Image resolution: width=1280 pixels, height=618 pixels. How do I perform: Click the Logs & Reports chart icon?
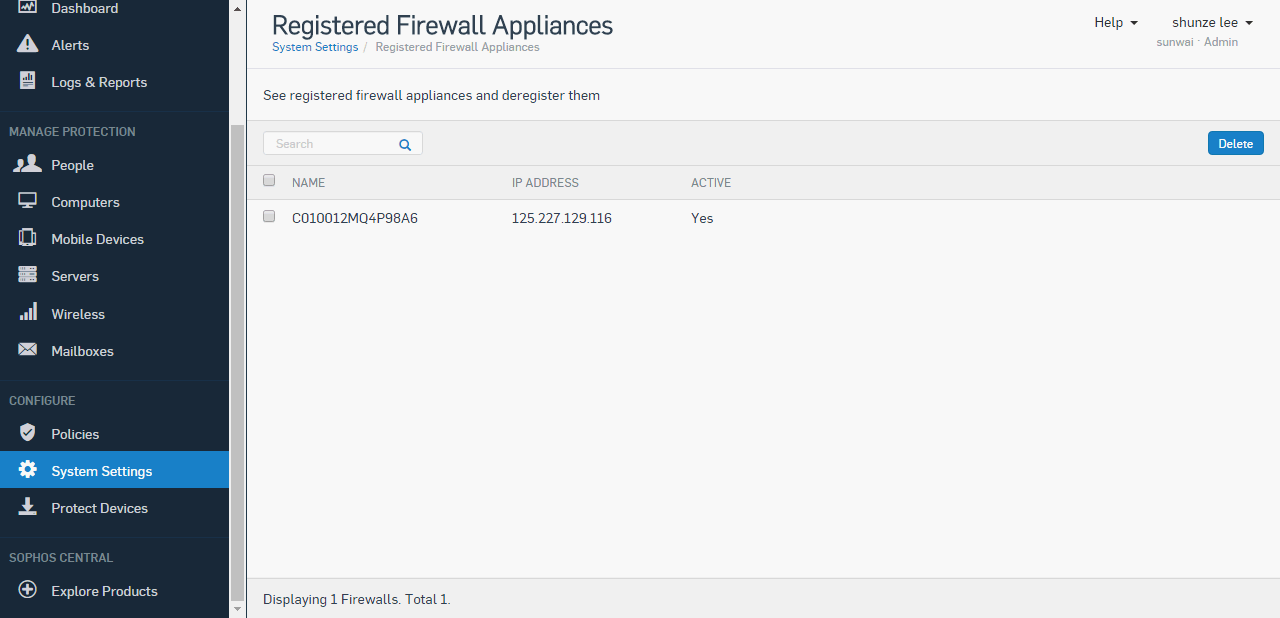[28, 82]
